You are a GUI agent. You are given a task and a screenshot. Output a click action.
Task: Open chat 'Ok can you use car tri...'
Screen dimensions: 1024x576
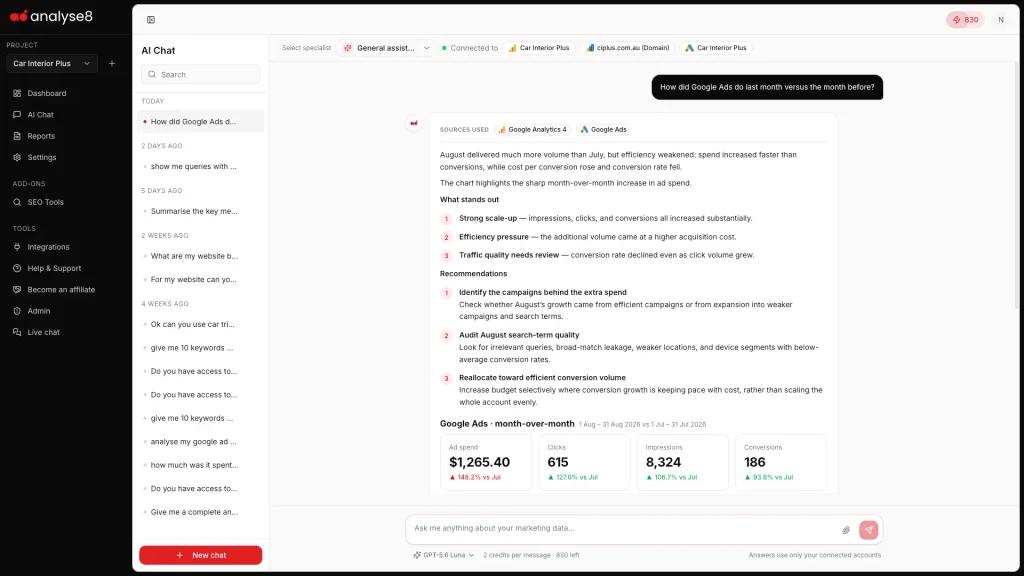[200, 324]
